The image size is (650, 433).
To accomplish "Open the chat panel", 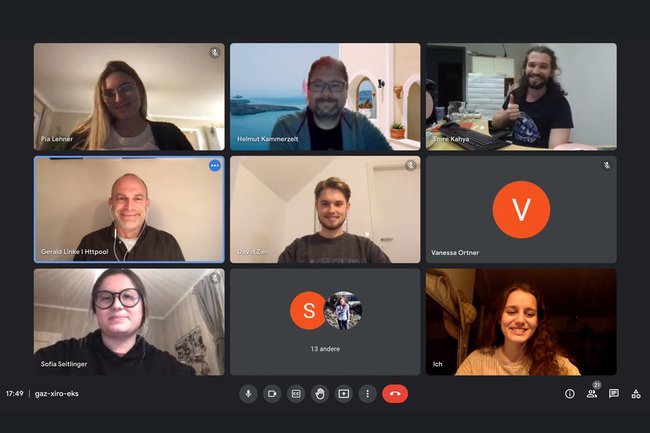I will point(614,394).
